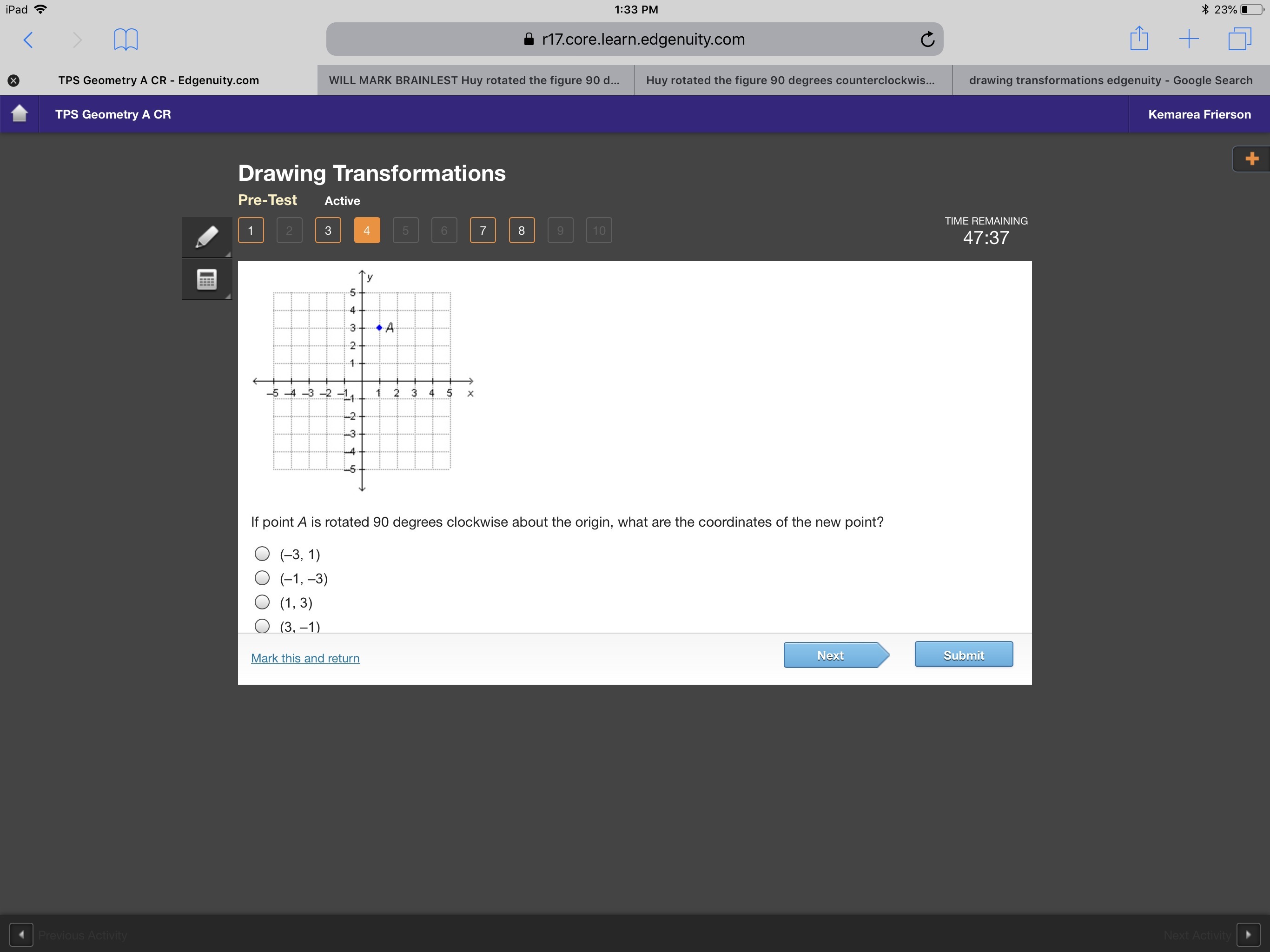Select the pencil highlighter tool
The width and height of the screenshot is (1270, 952).
tap(207, 237)
